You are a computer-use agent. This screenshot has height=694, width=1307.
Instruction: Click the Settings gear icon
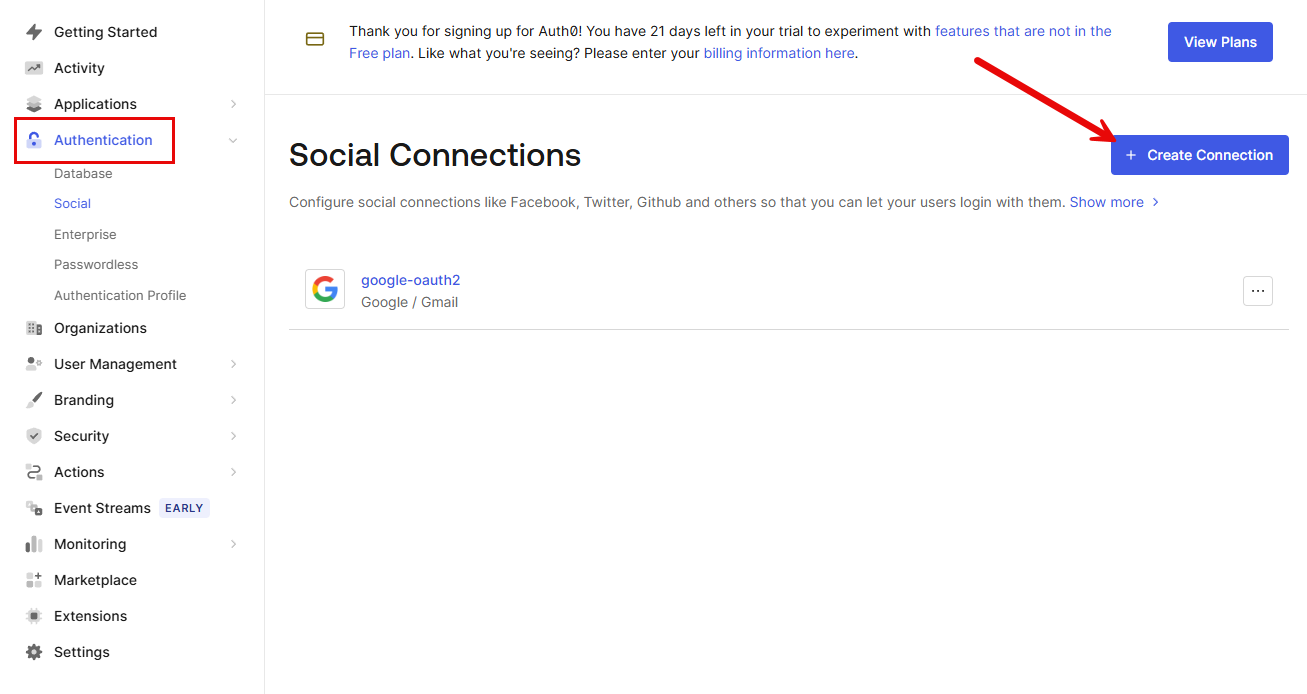(x=34, y=652)
